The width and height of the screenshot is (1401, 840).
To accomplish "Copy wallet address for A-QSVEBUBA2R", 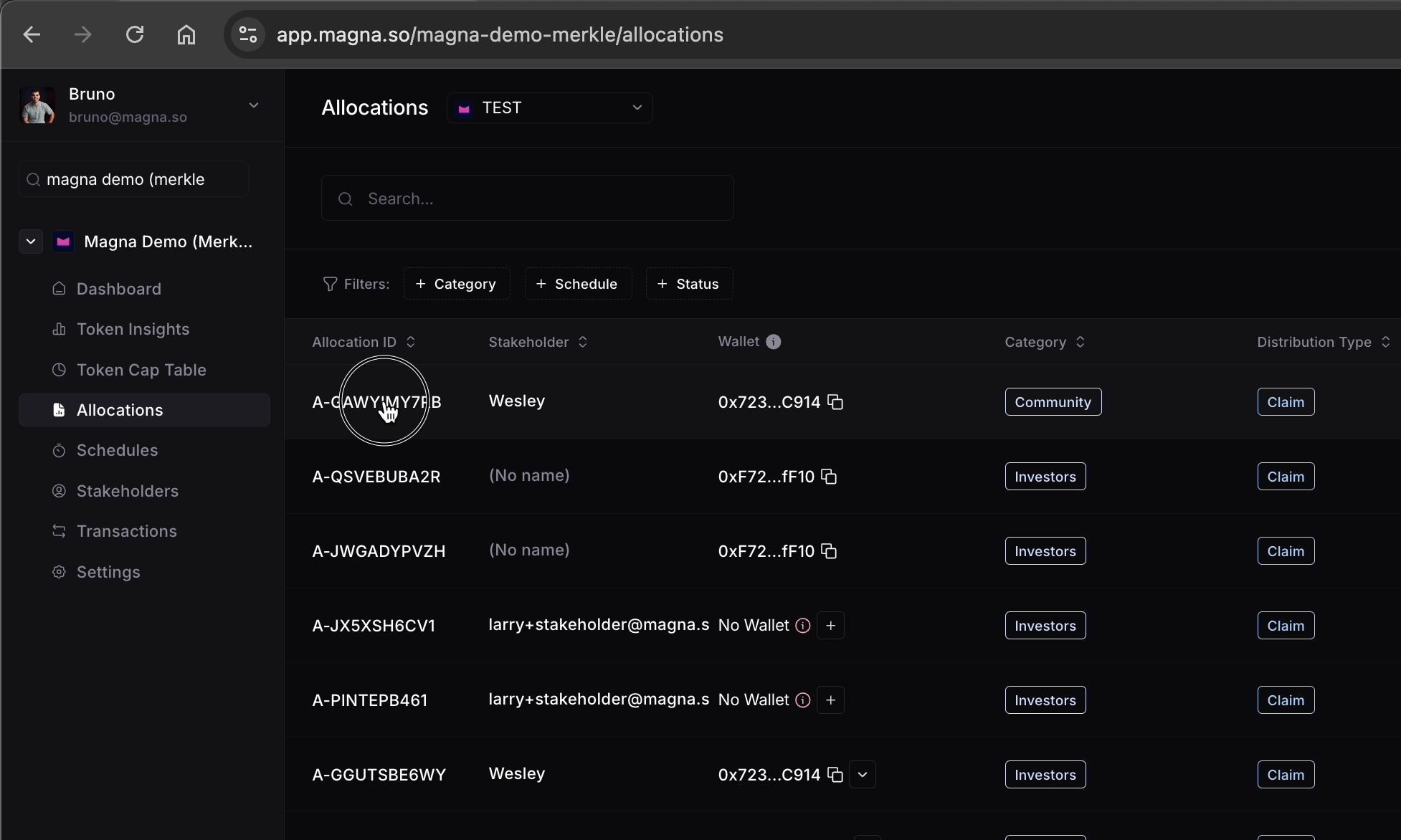I will point(829,477).
